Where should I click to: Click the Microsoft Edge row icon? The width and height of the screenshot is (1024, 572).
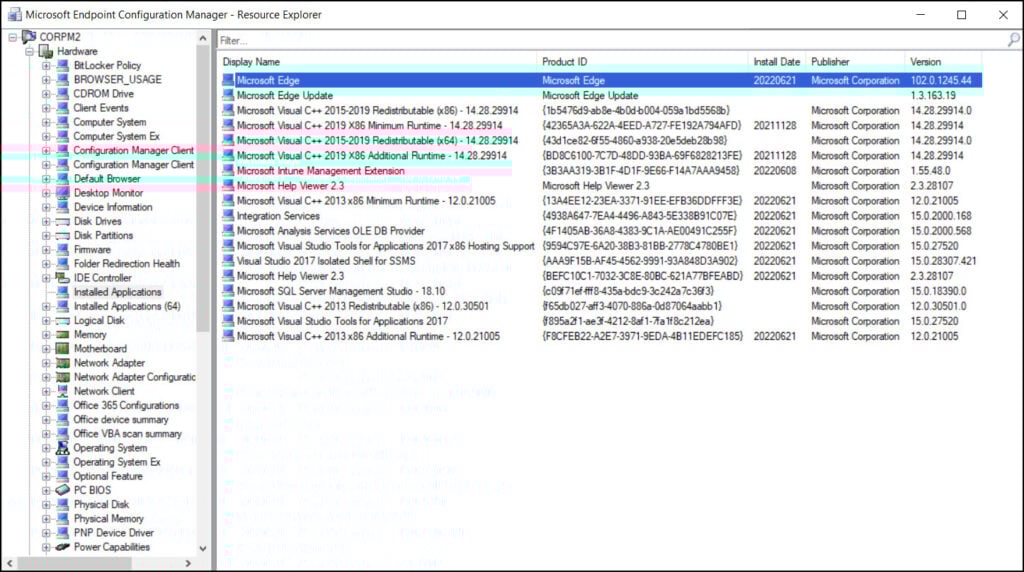(x=228, y=80)
